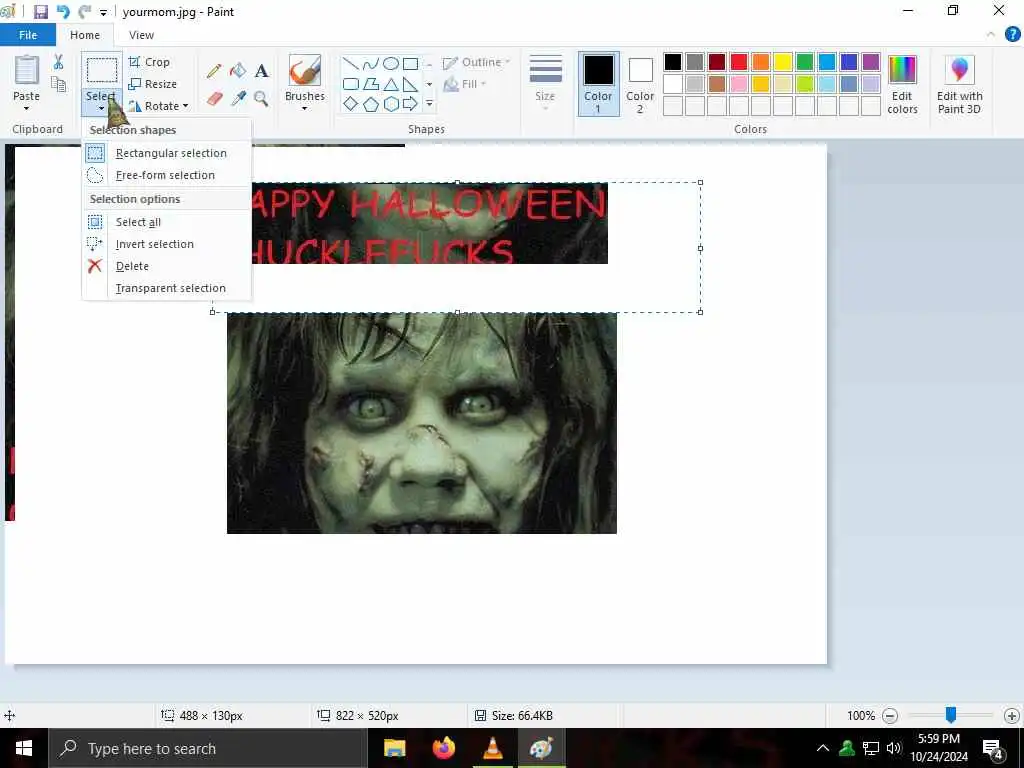
Task: Choose the Right arrow shape
Action: pyautogui.click(x=410, y=103)
